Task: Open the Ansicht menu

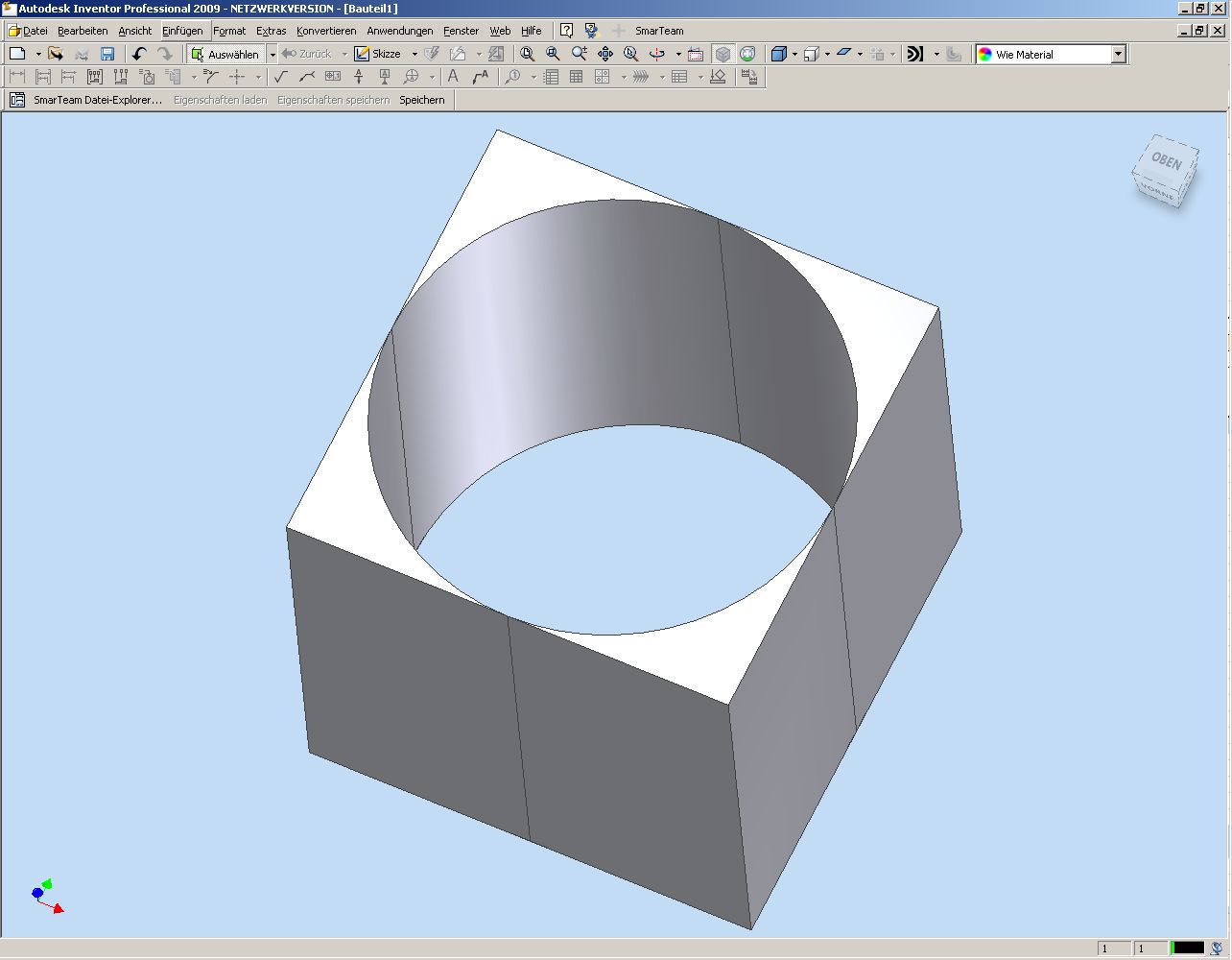Action: (135, 31)
